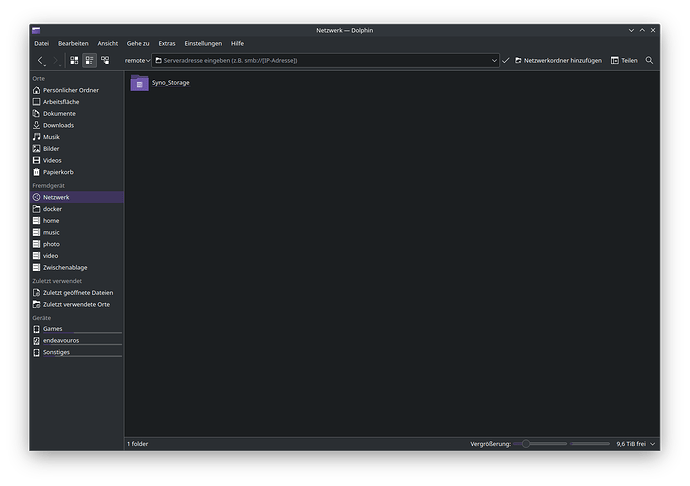Open the remote protocol dropdown

[x=137, y=60]
